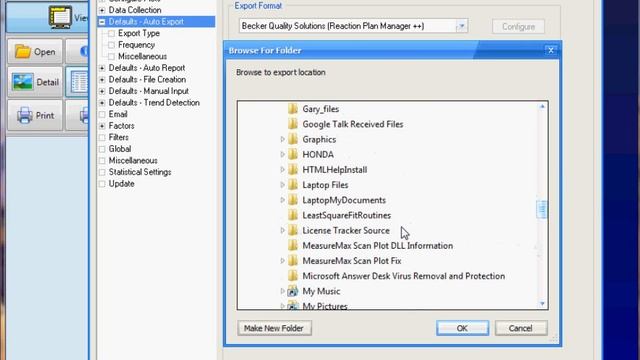Click the Configure button
The image size is (640, 360).
pyautogui.click(x=518, y=27)
